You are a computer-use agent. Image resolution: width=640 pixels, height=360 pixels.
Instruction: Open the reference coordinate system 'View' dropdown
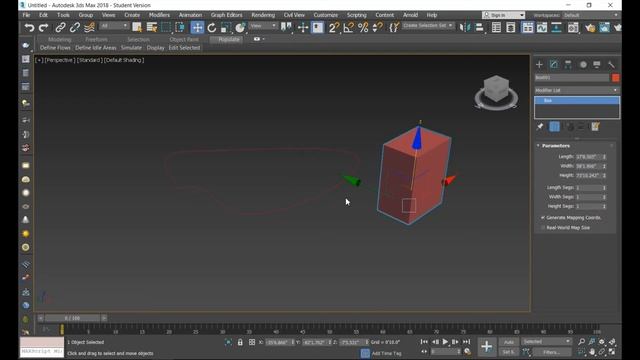tap(263, 26)
